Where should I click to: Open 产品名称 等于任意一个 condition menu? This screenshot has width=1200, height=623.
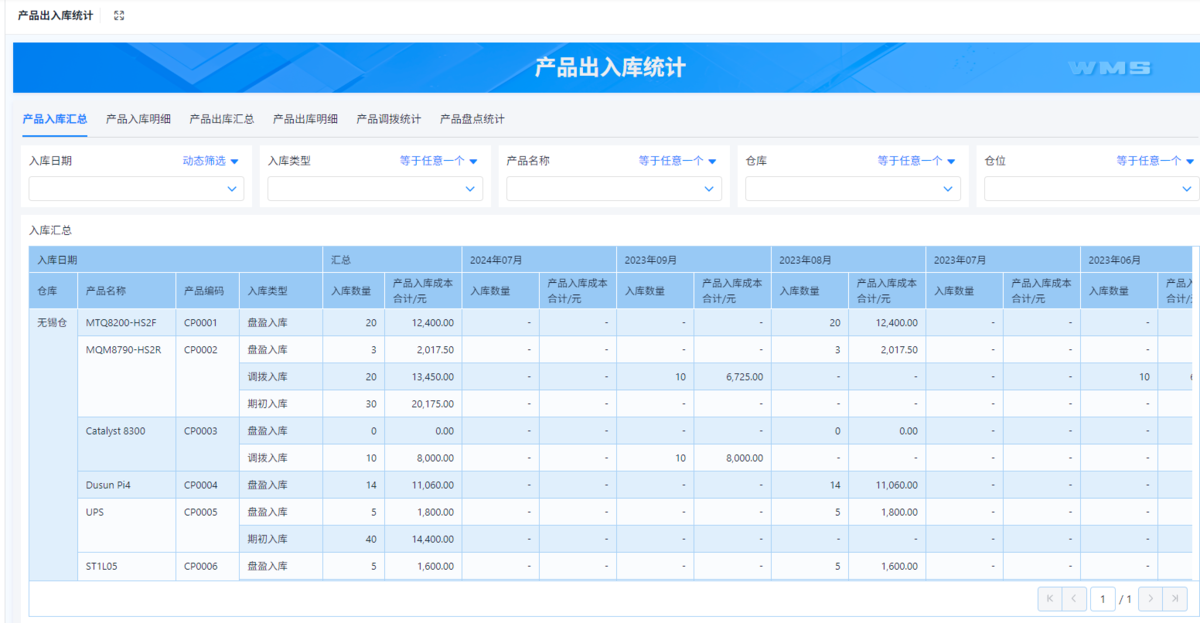[x=678, y=161]
